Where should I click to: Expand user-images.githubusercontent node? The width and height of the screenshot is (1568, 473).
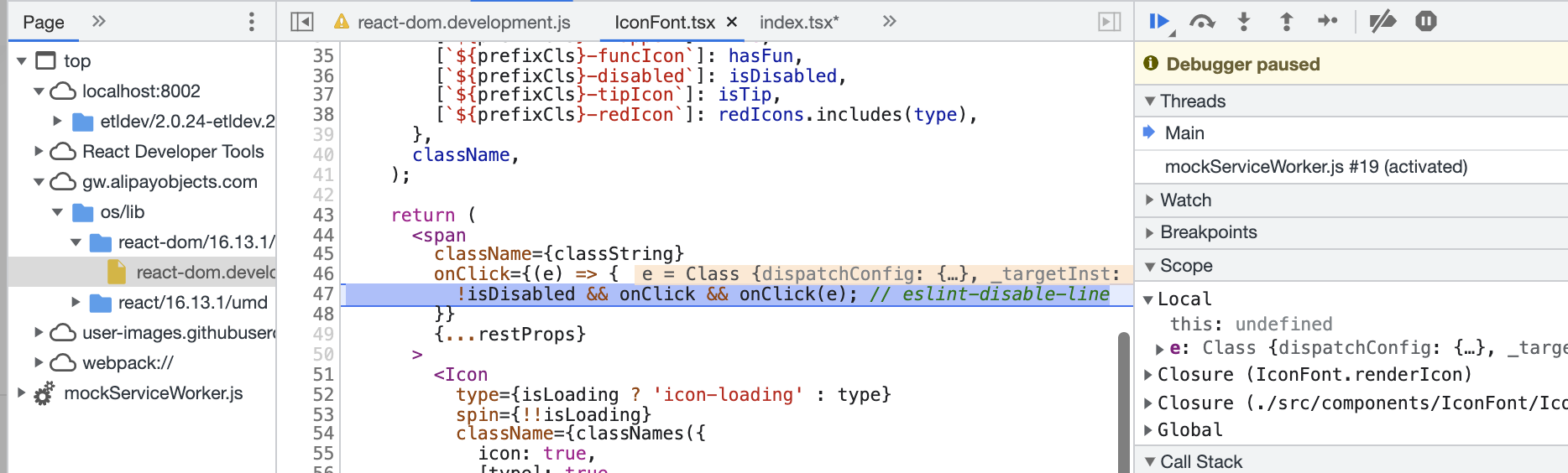[x=39, y=333]
